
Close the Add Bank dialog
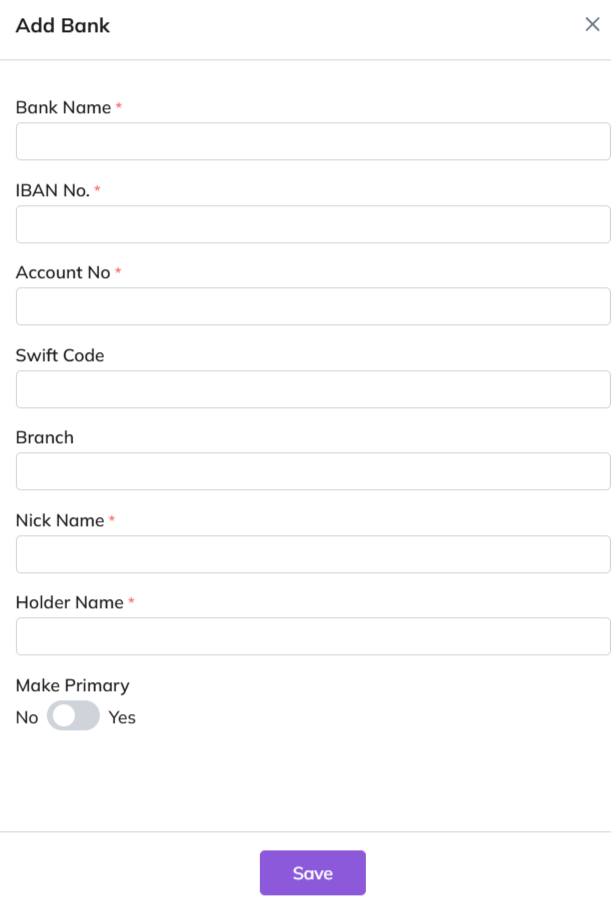tap(592, 25)
